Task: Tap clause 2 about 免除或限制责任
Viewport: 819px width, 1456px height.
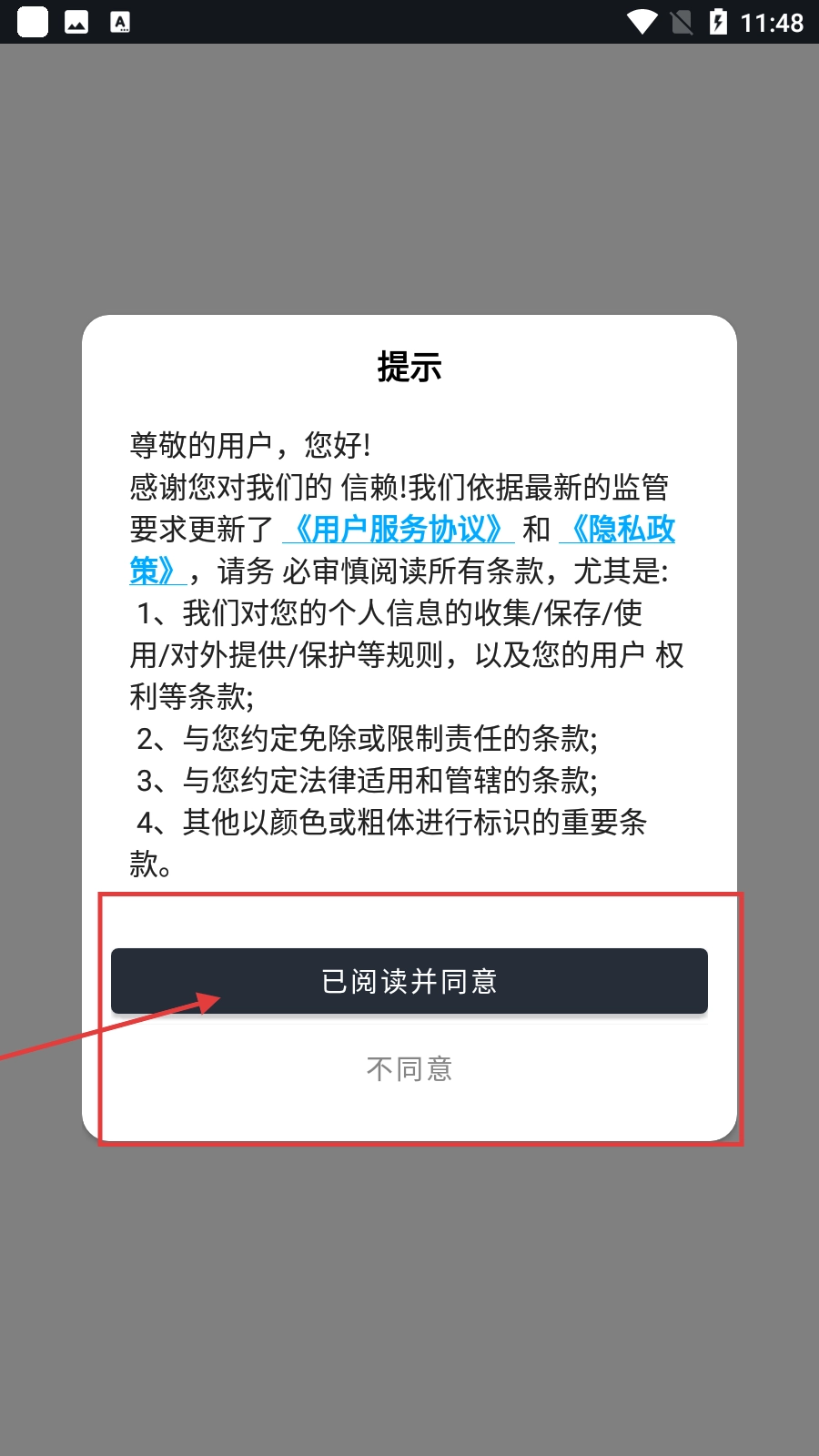Action: pyautogui.click(x=367, y=738)
